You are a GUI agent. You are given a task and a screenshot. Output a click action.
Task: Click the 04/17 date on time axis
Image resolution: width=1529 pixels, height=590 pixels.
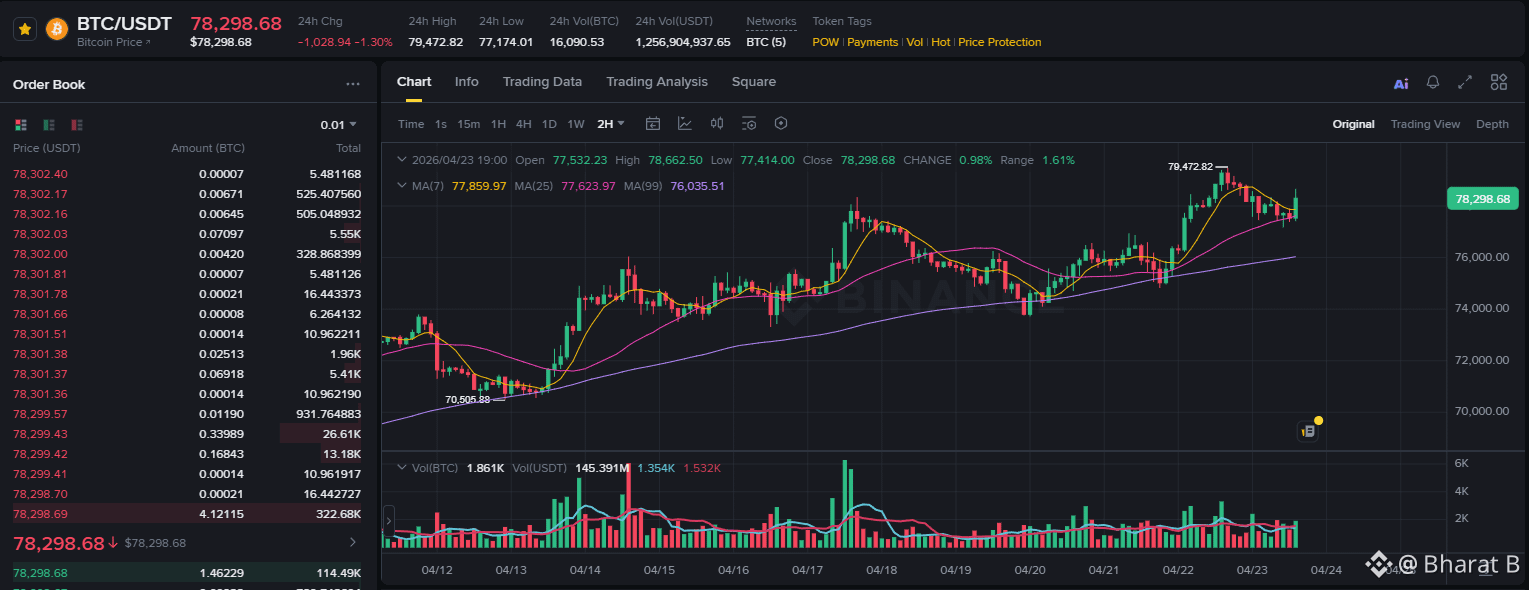tap(807, 570)
